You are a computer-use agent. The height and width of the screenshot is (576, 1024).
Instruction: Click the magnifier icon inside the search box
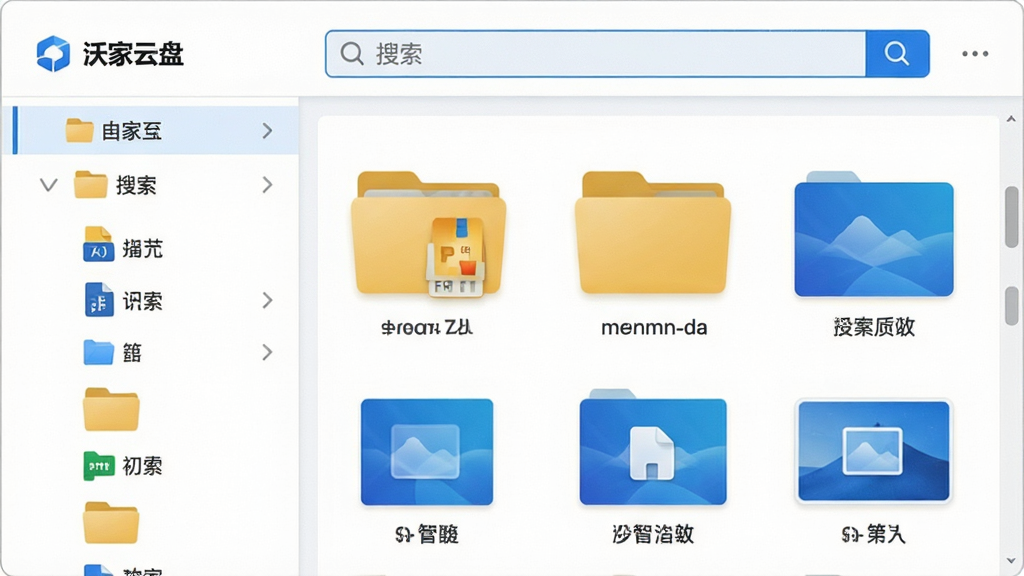352,54
